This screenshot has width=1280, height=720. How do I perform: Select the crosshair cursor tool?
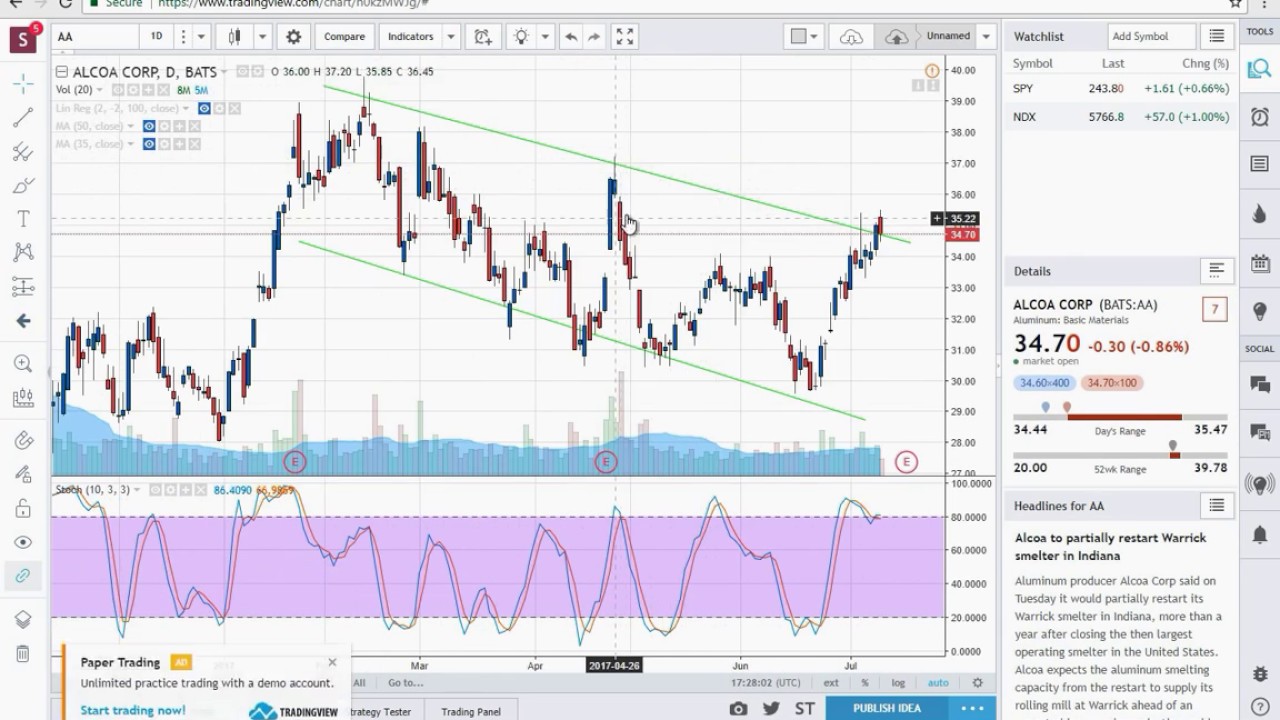(x=22, y=84)
